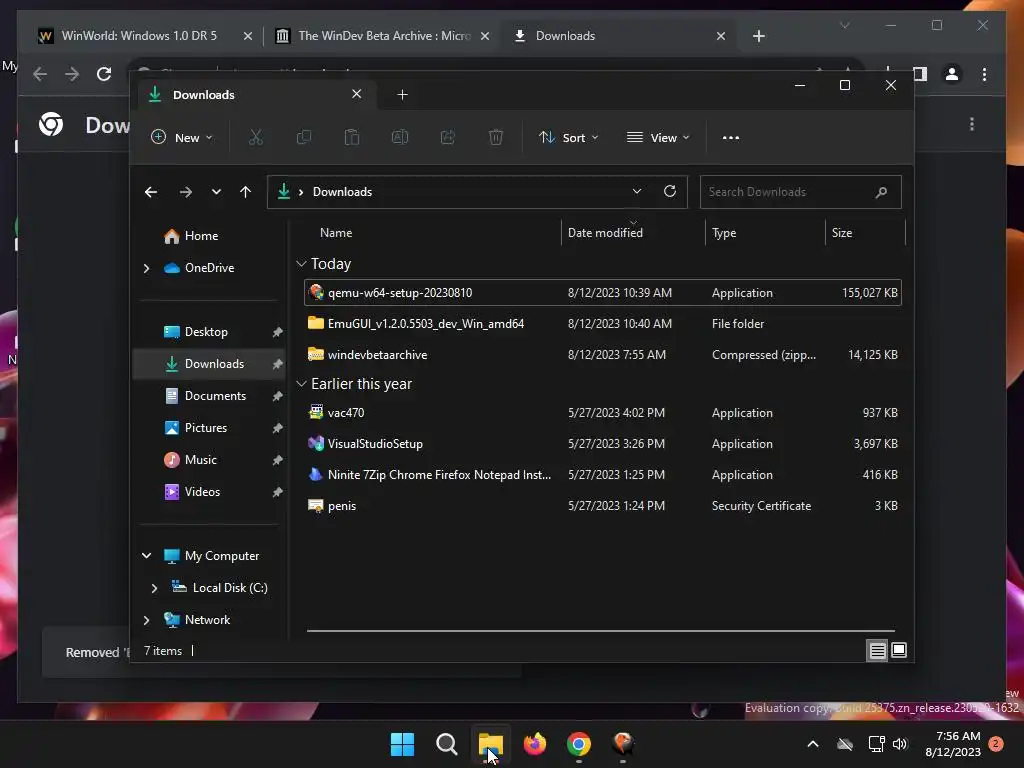Click the volume speaker icon in system tray
Viewport: 1024px width, 768px height.
pos(900,744)
